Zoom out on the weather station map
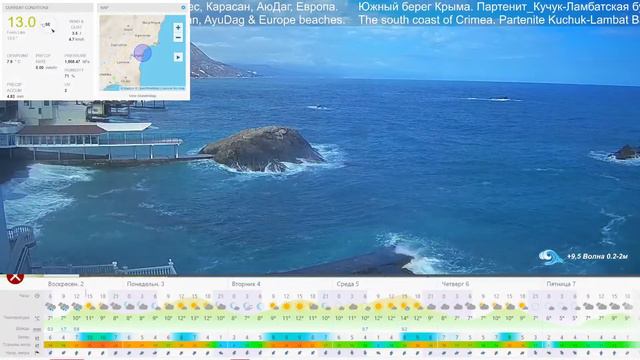Screen dimensions: 640x360 coord(178,38)
